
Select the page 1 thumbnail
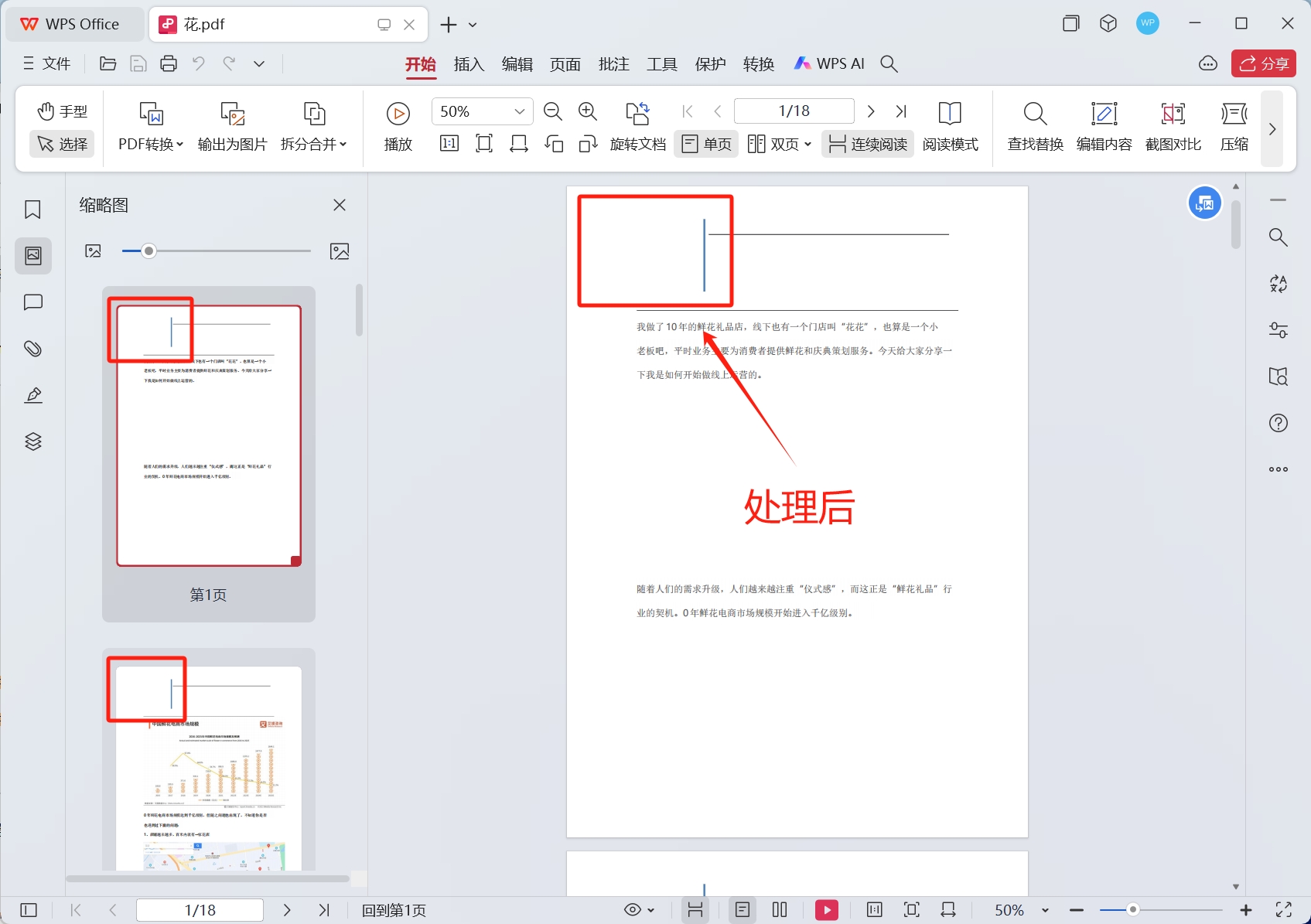coord(209,435)
